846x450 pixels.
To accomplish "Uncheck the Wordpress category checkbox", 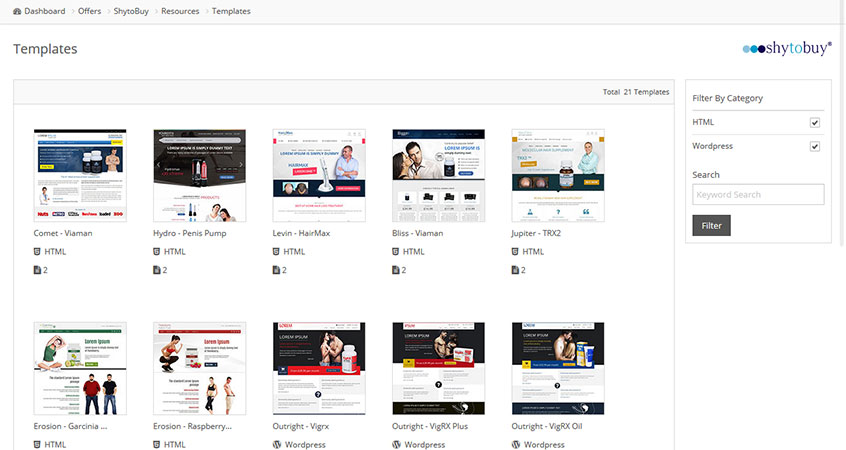I will (815, 146).
